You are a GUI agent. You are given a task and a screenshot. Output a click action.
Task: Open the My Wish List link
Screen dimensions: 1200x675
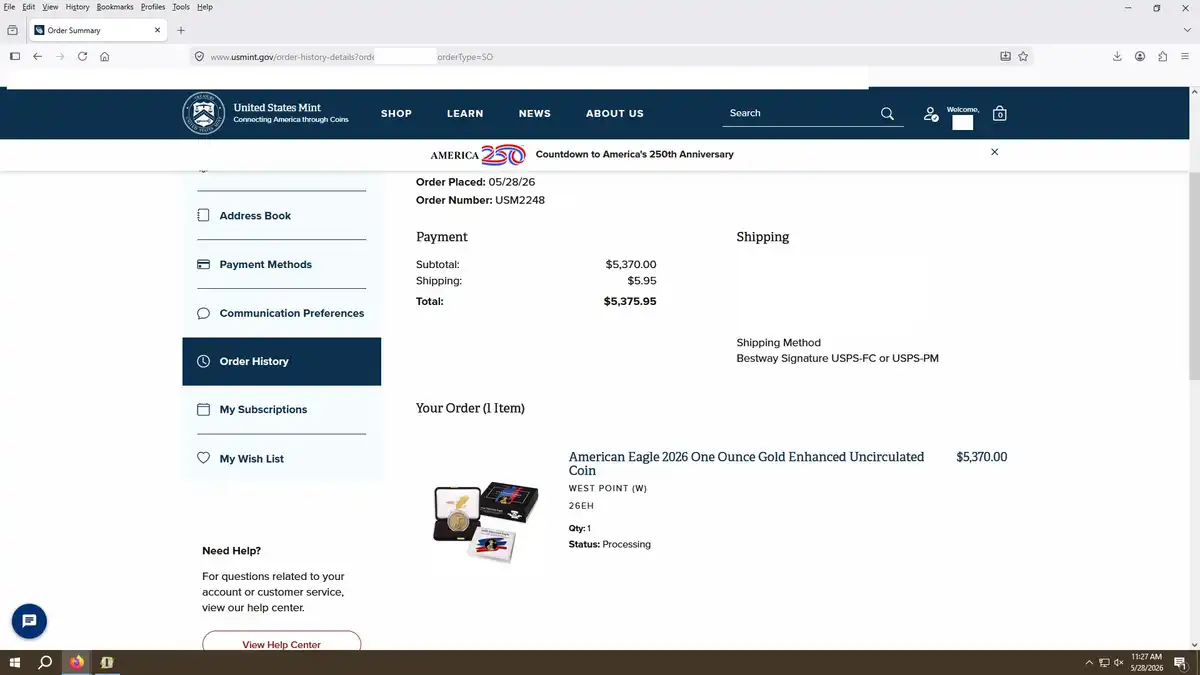tap(252, 459)
